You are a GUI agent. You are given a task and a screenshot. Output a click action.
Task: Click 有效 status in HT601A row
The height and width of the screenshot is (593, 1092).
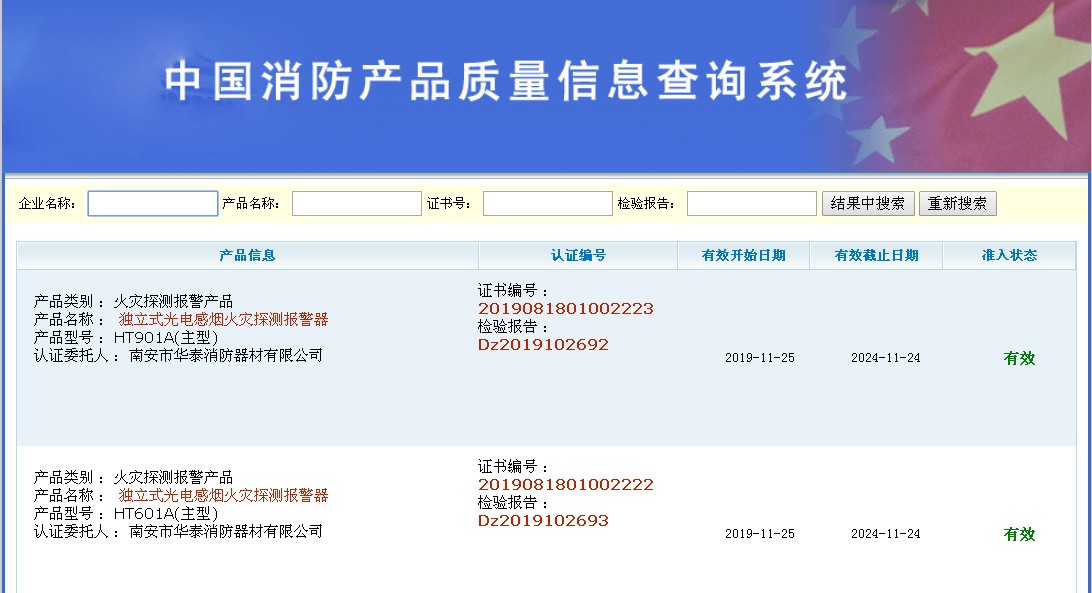click(1019, 534)
